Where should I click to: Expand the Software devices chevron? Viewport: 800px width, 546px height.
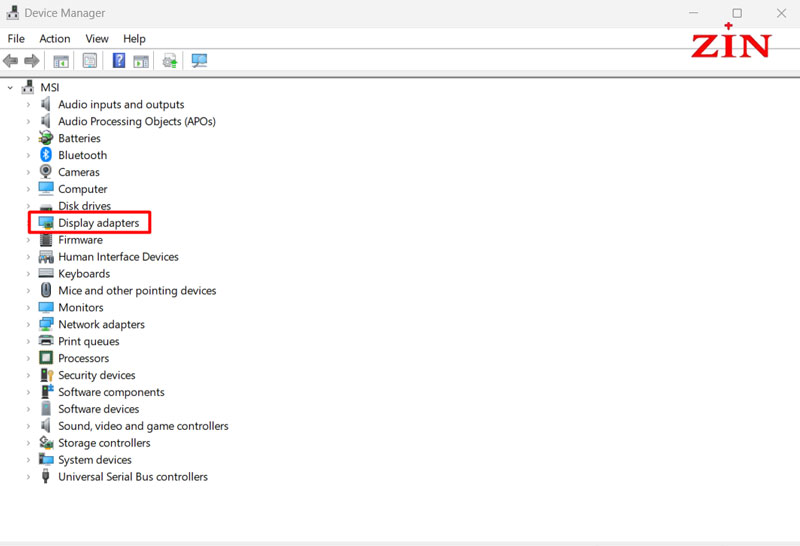click(28, 409)
